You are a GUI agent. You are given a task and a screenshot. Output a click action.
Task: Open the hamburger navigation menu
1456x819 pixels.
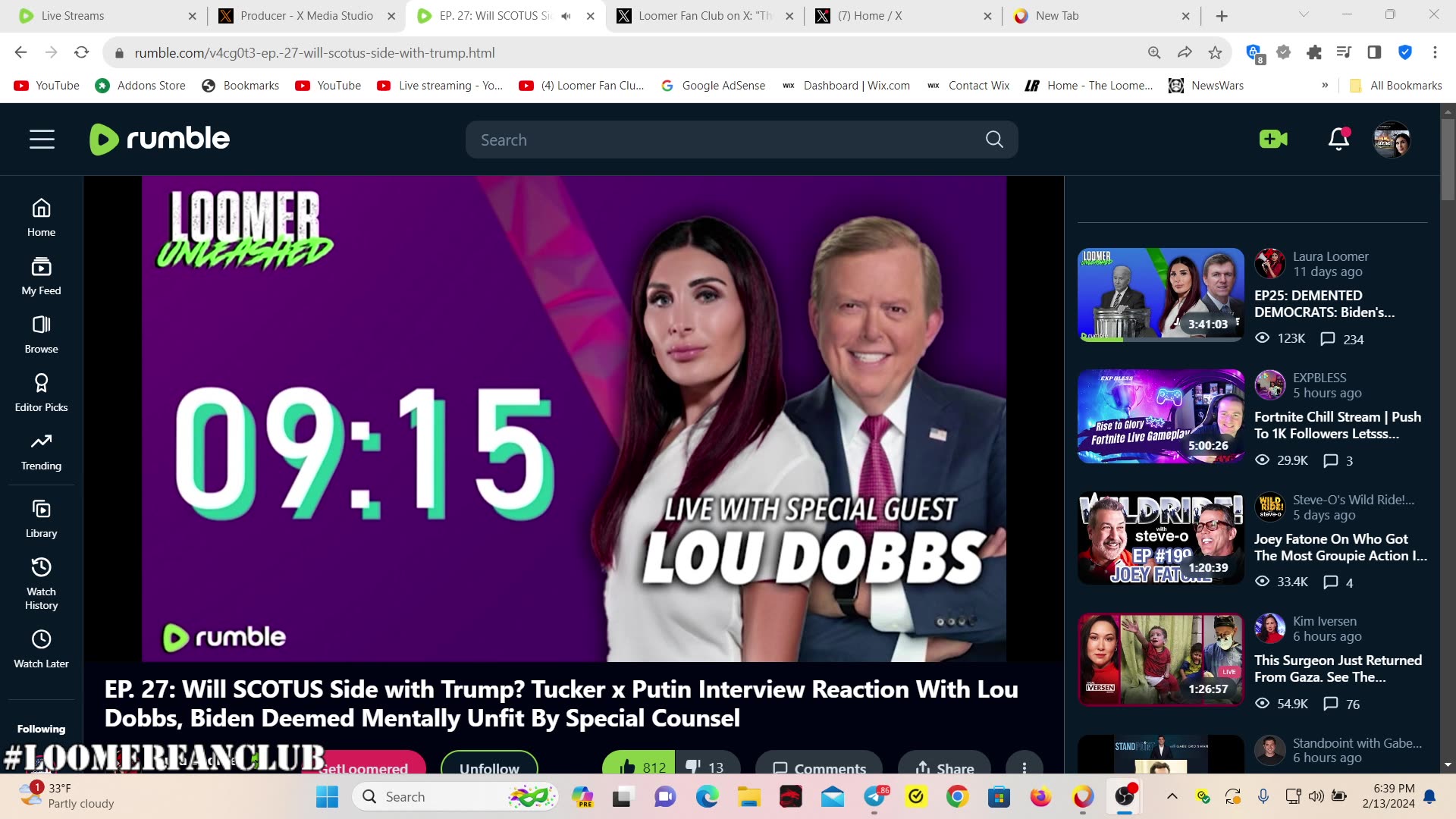(x=42, y=139)
